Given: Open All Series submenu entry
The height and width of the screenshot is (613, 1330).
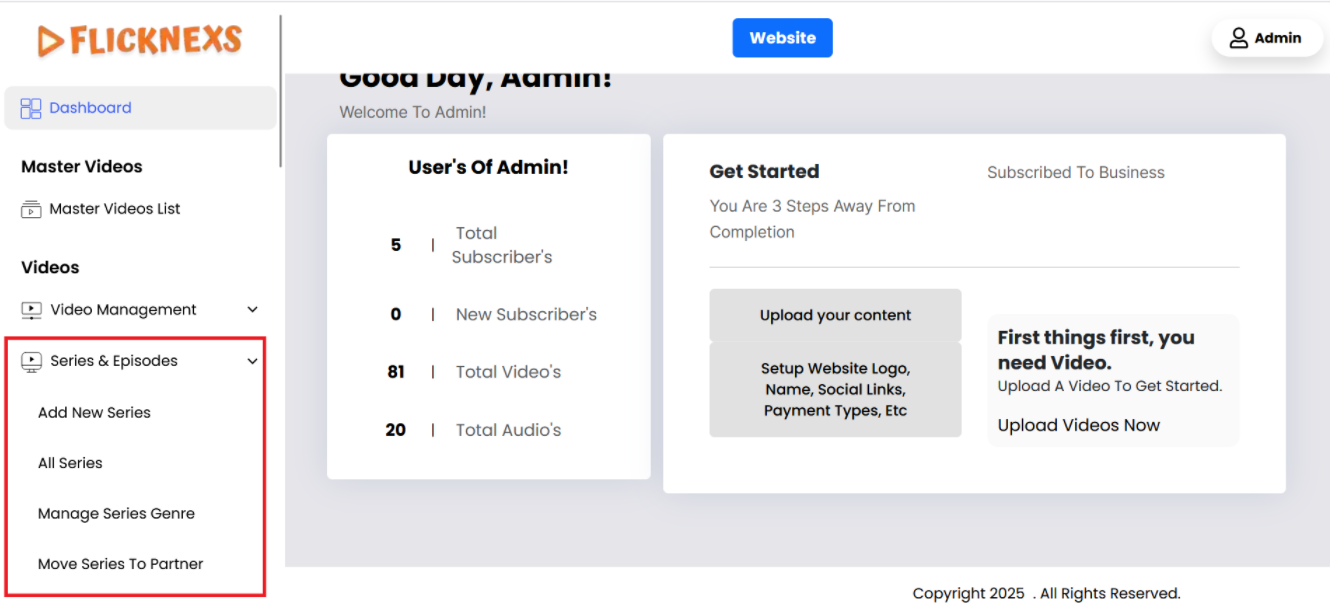Looking at the screenshot, I should (x=70, y=463).
